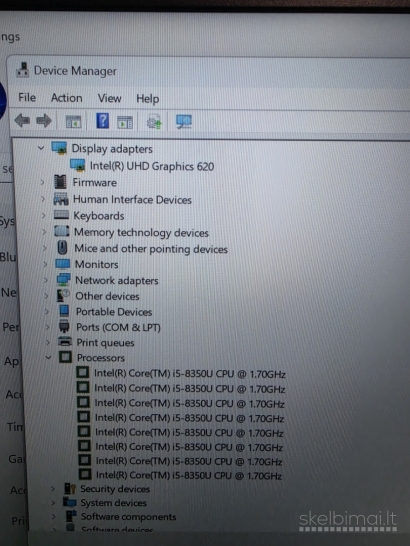Select the Firmware label

tap(94, 182)
